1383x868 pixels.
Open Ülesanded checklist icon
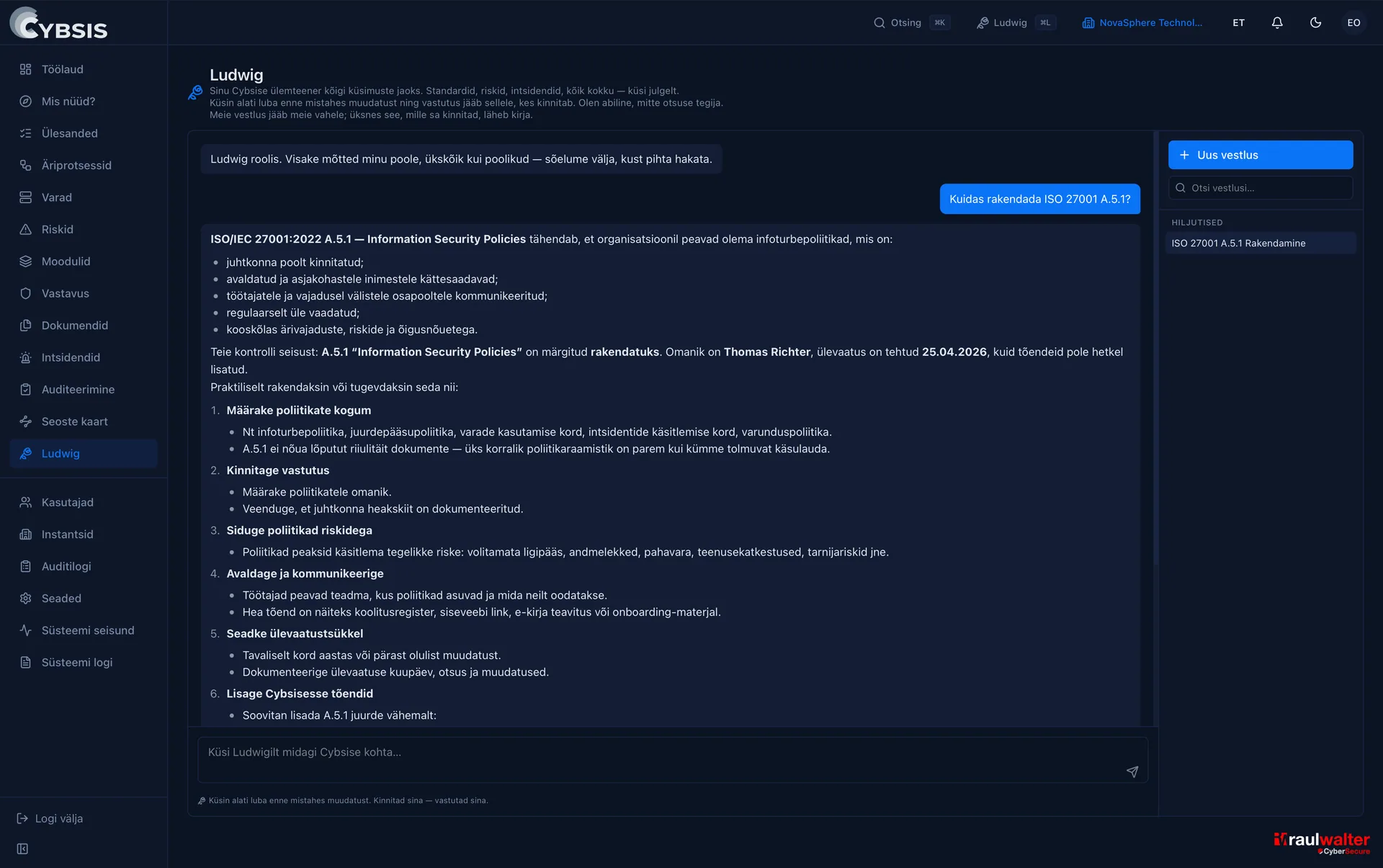tap(26, 133)
